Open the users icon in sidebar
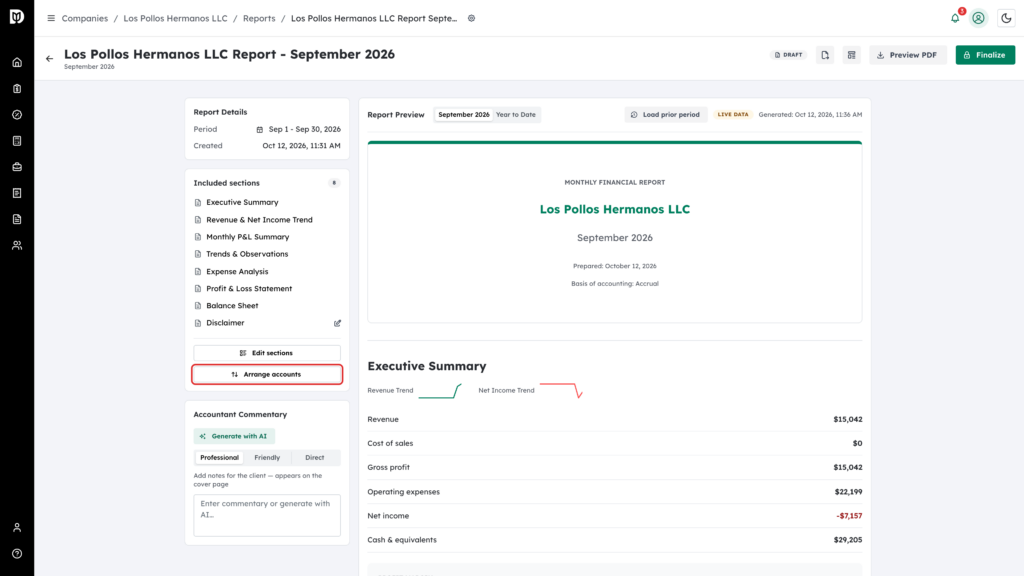The image size is (1024, 576). pos(17,246)
